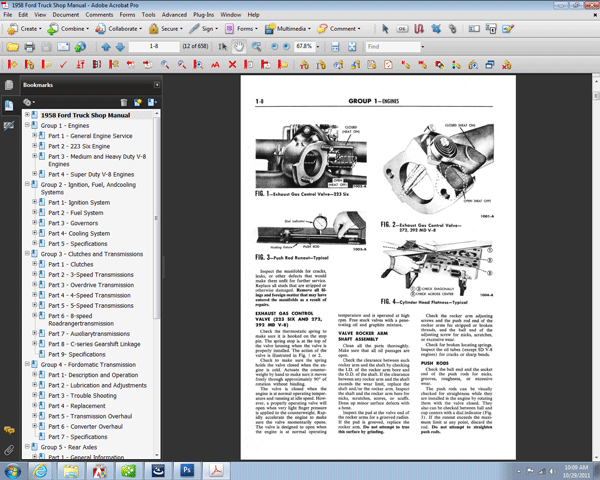Open Internet Explorer from the taskbar
600x480 pixels.
[x=40, y=470]
